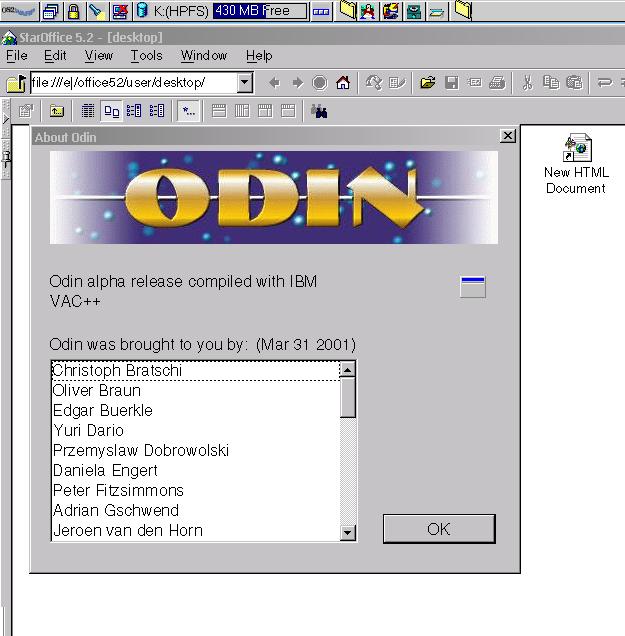Click the Reload icon

[374, 83]
